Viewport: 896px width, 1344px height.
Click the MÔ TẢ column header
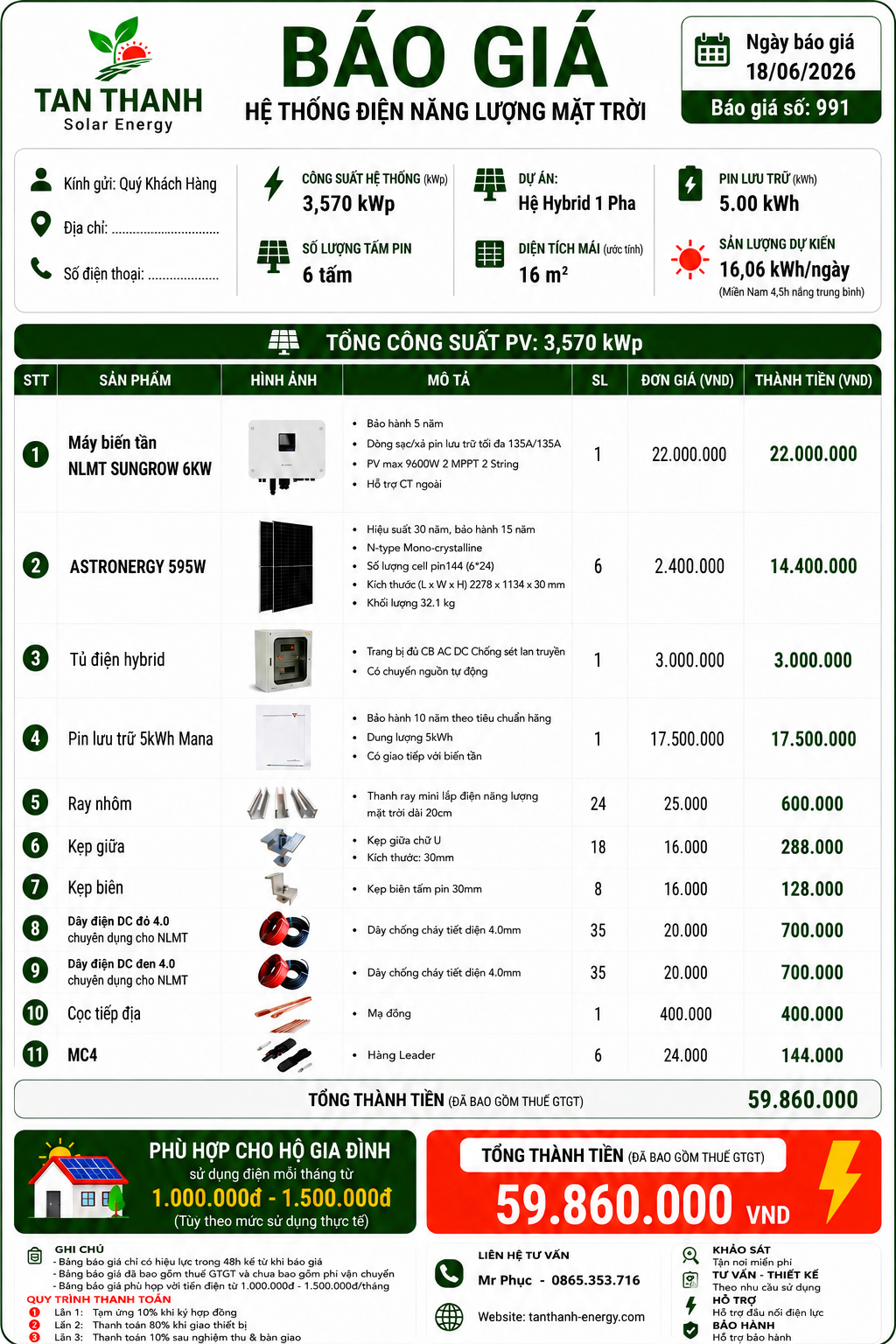[449, 380]
